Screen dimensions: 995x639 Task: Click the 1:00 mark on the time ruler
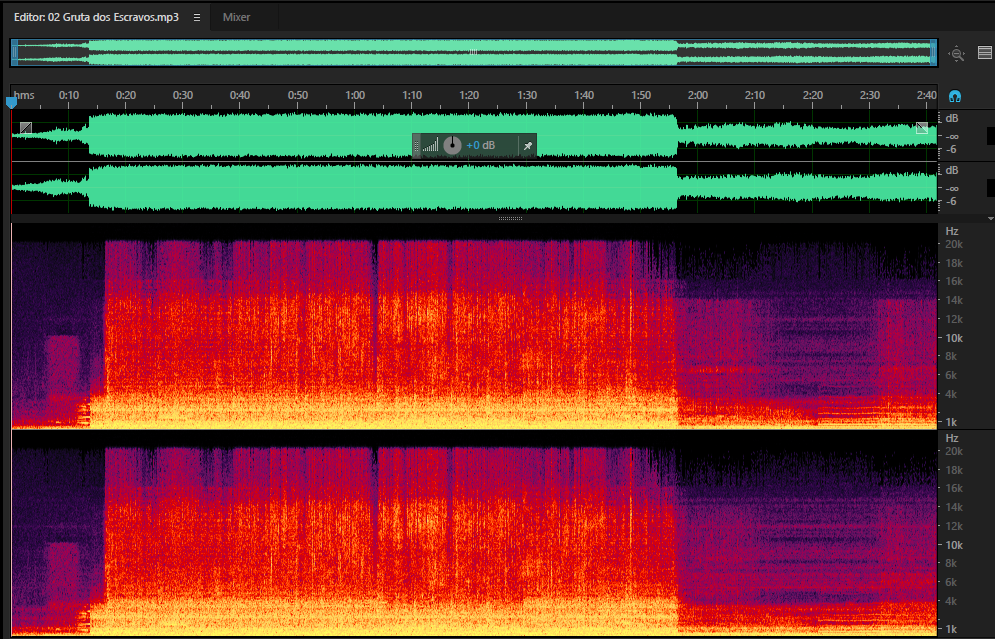click(x=355, y=95)
